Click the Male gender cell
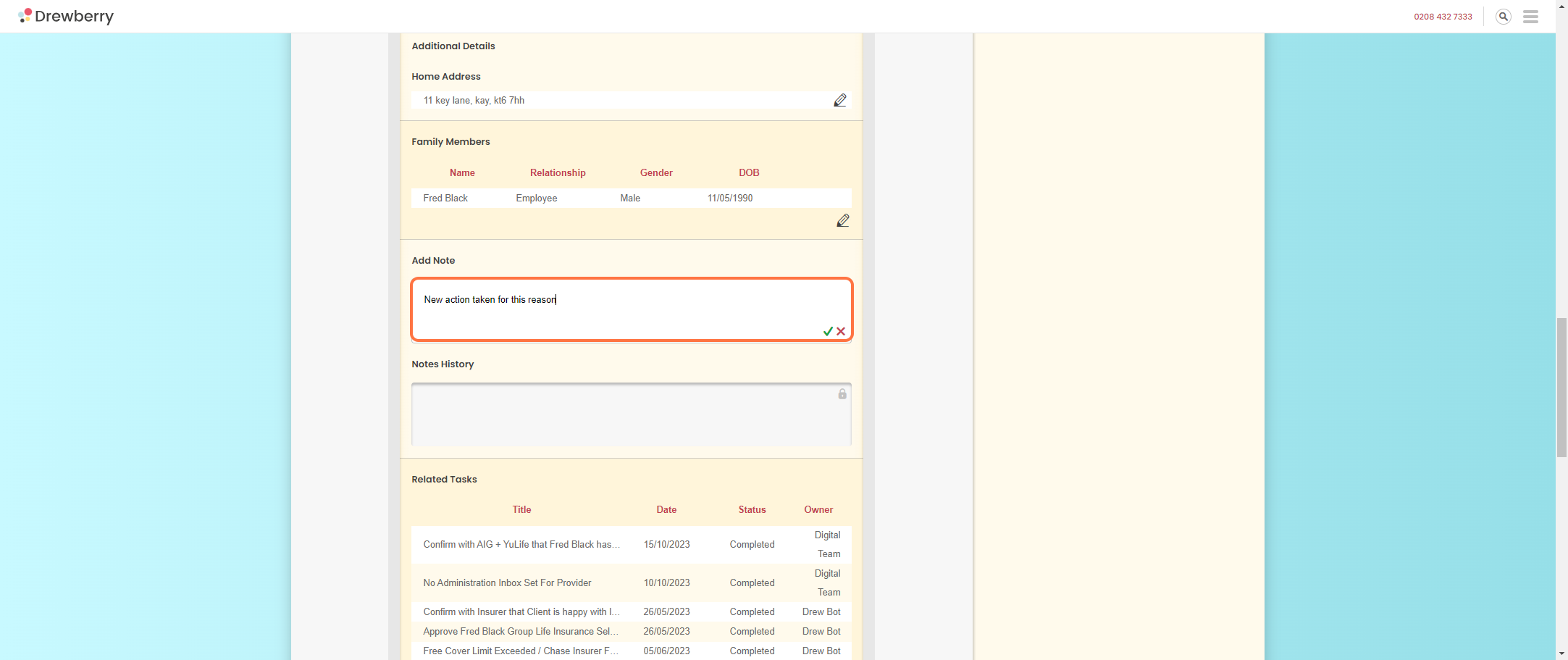 [630, 198]
